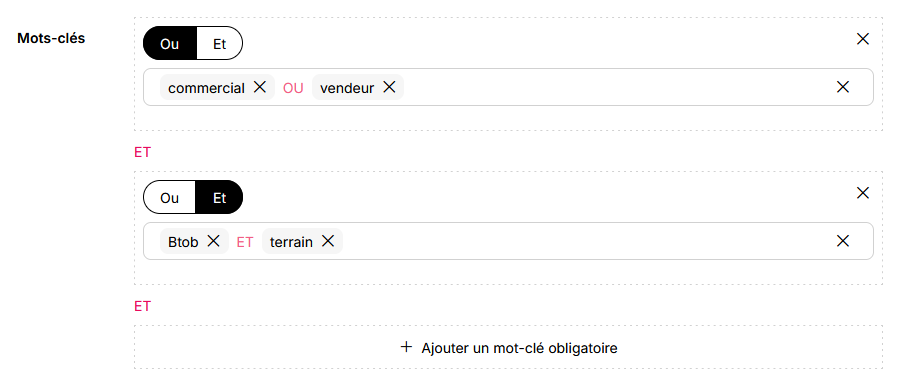904x382 pixels.
Task: Click the plus icon to add keyword
Action: tap(406, 347)
